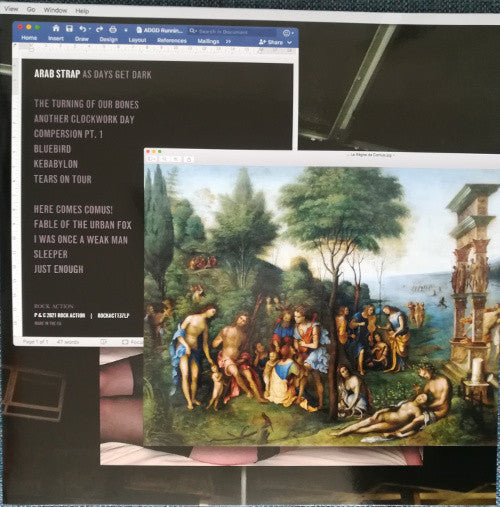Open the References ribbon tab
Screen dimensions: 500x507
pos(172,40)
